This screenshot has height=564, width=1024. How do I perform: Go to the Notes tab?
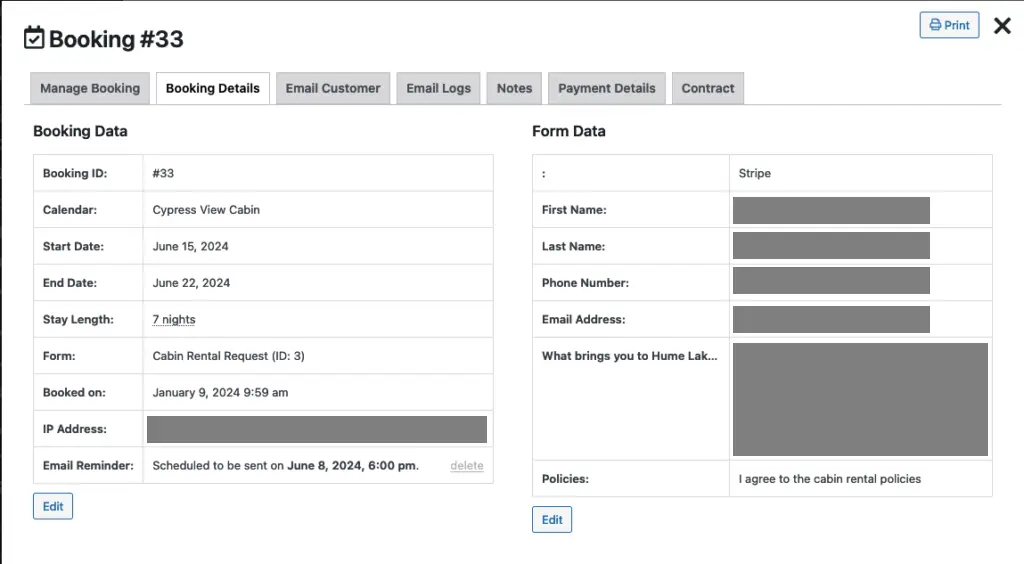pos(514,88)
